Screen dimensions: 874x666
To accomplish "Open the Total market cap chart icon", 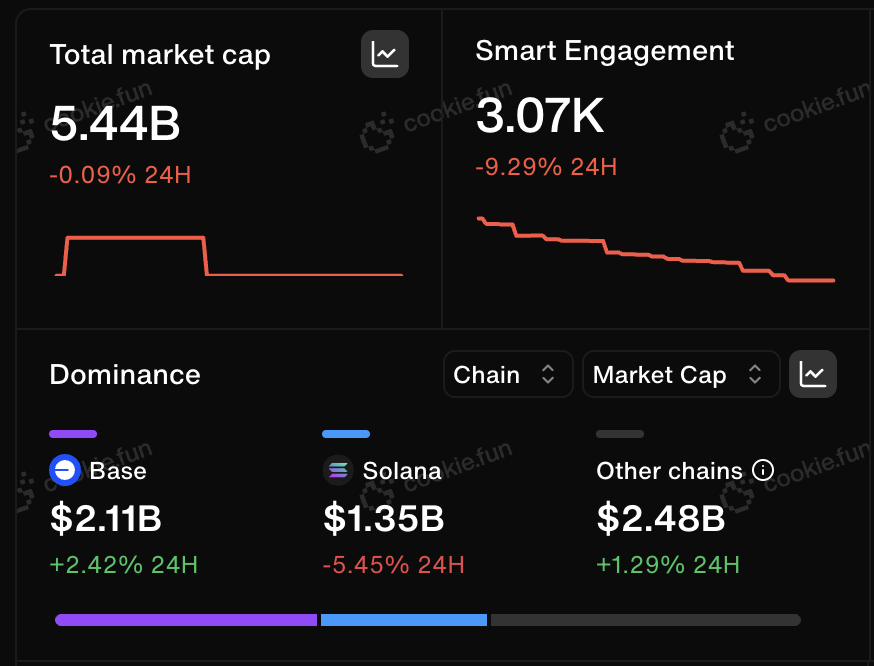I will point(385,54).
